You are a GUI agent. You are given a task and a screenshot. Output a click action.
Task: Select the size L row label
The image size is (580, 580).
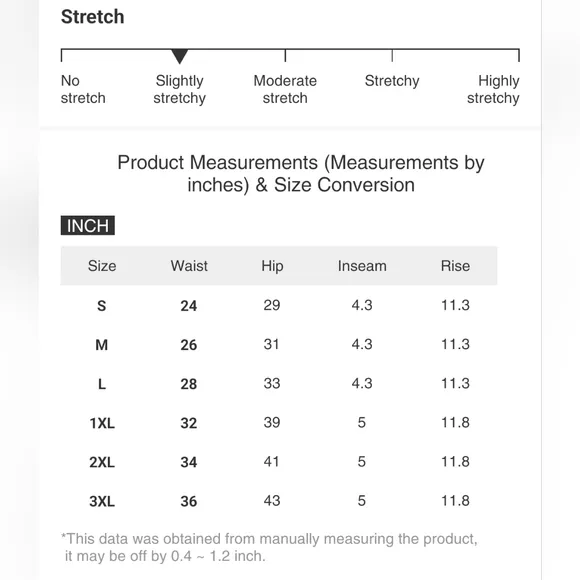102,384
